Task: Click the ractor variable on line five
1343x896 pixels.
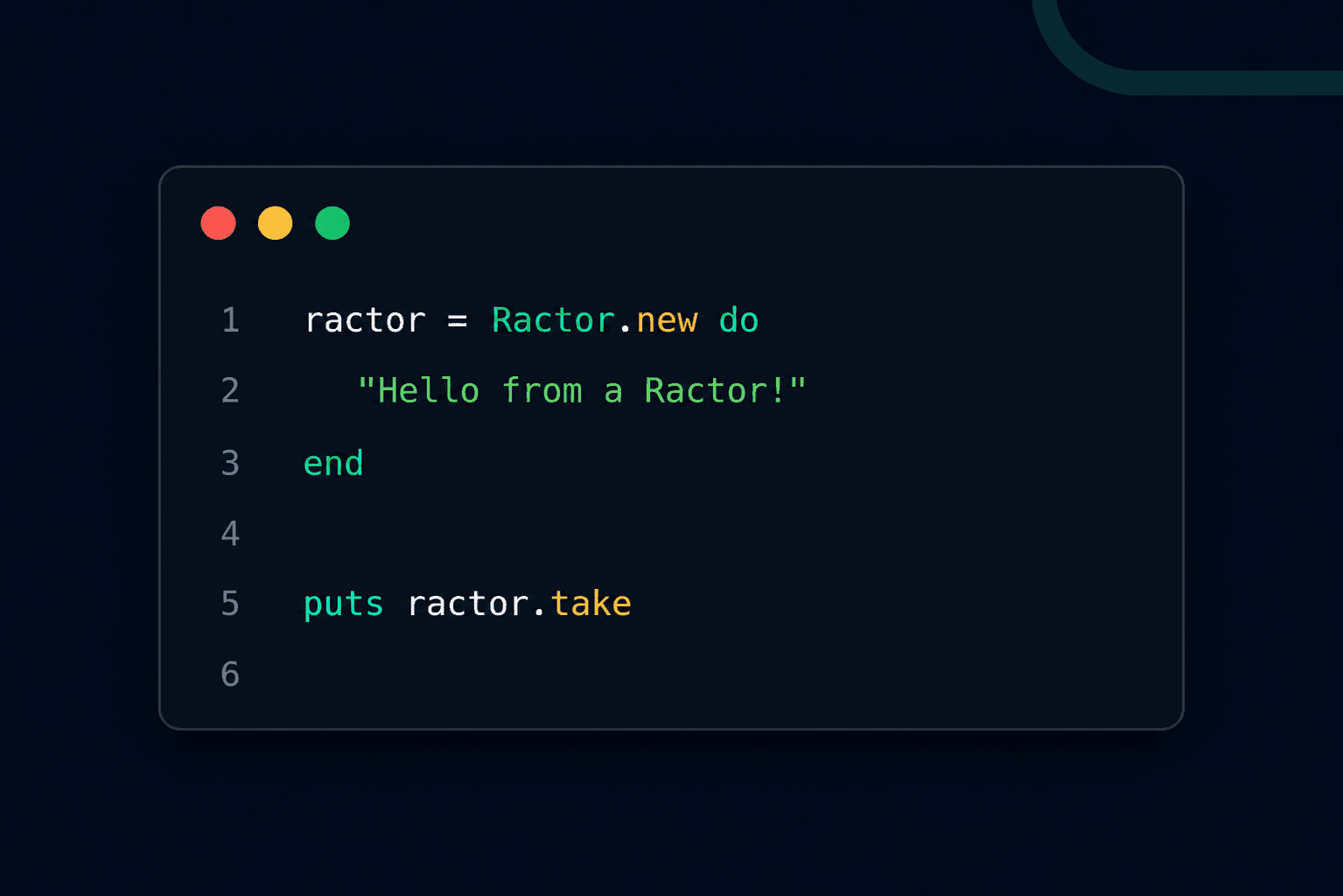Action: point(468,604)
